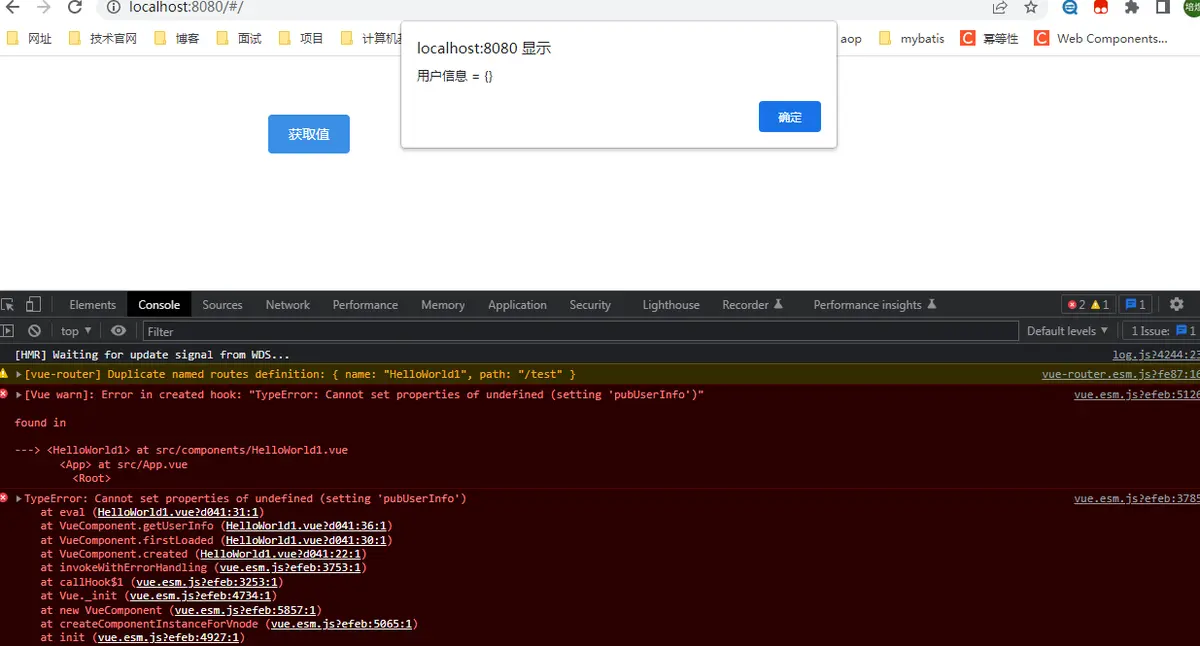
Task: Click the 获取值 button
Action: 309,134
